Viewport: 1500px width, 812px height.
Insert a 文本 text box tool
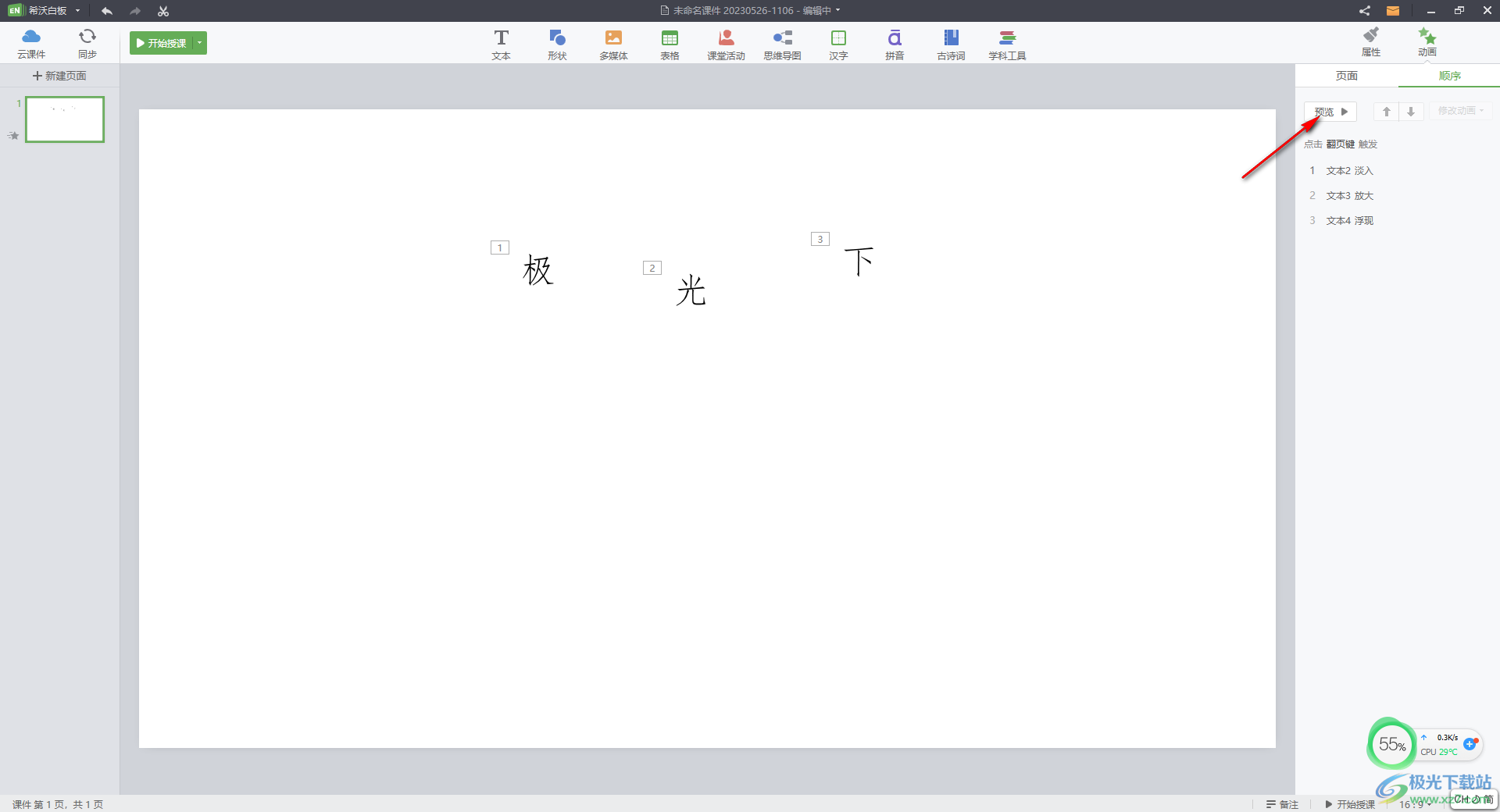(501, 45)
